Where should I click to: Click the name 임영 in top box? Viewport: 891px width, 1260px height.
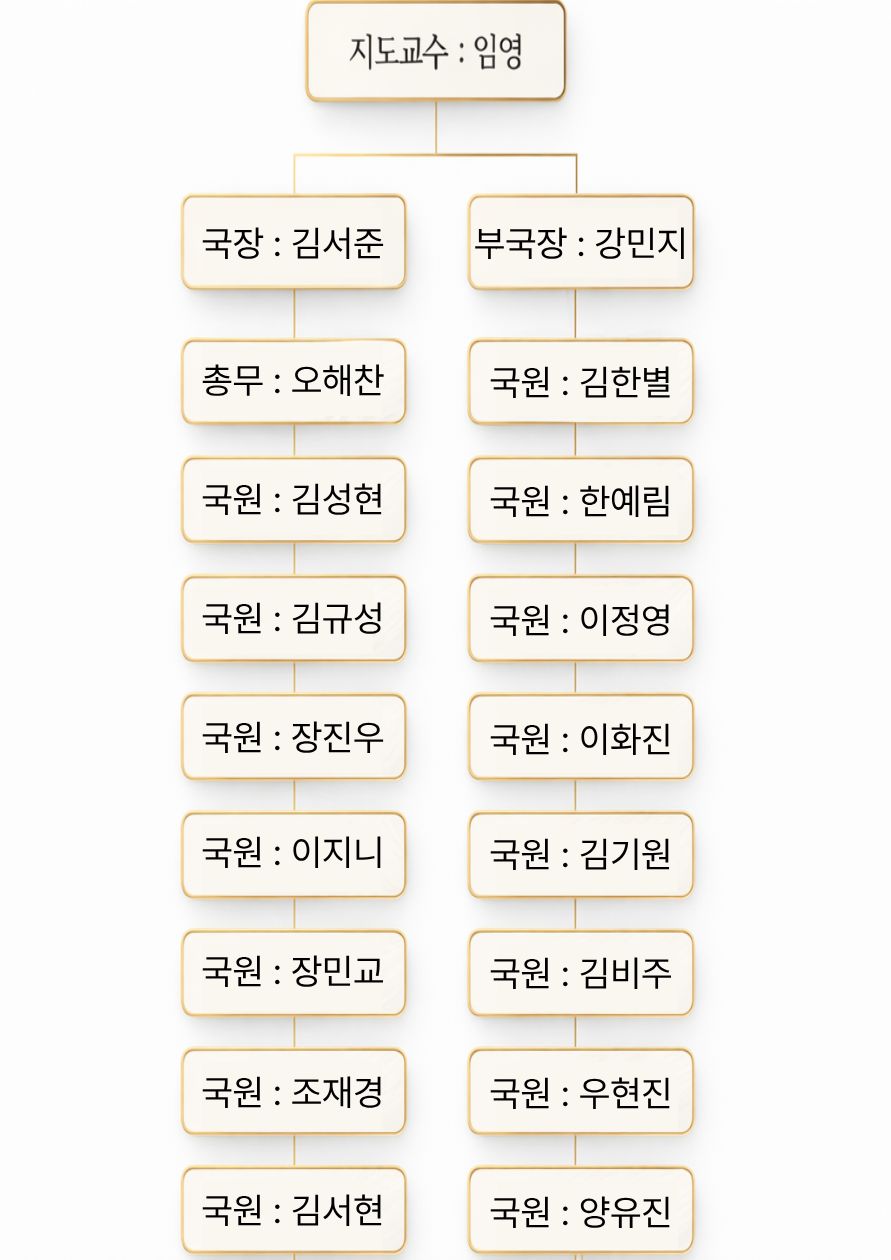point(500,51)
